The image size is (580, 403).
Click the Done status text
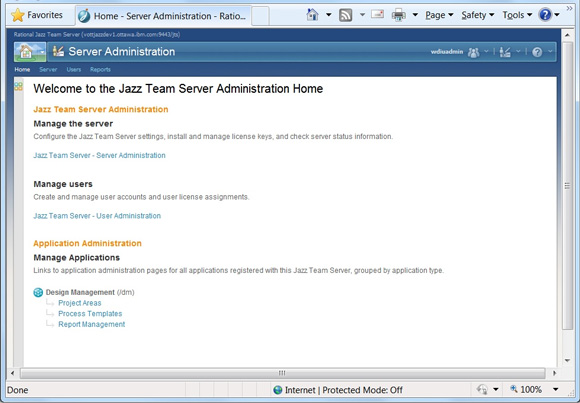17,390
